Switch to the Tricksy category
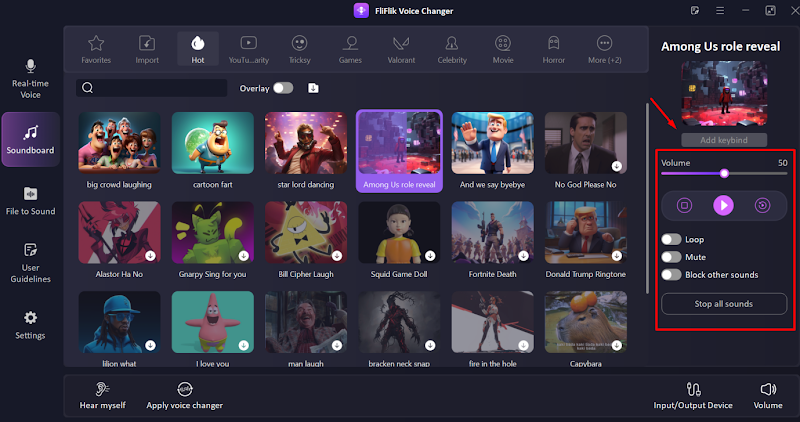 pyautogui.click(x=299, y=49)
